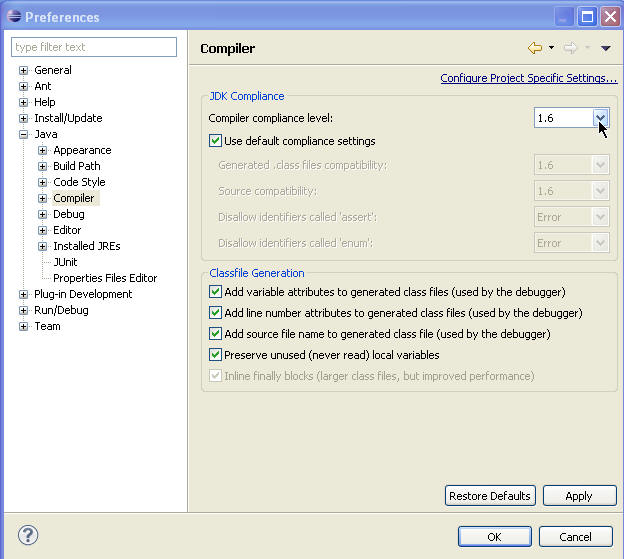Open Configure Project Specific Settings link
This screenshot has height=559, width=624.
tap(528, 78)
